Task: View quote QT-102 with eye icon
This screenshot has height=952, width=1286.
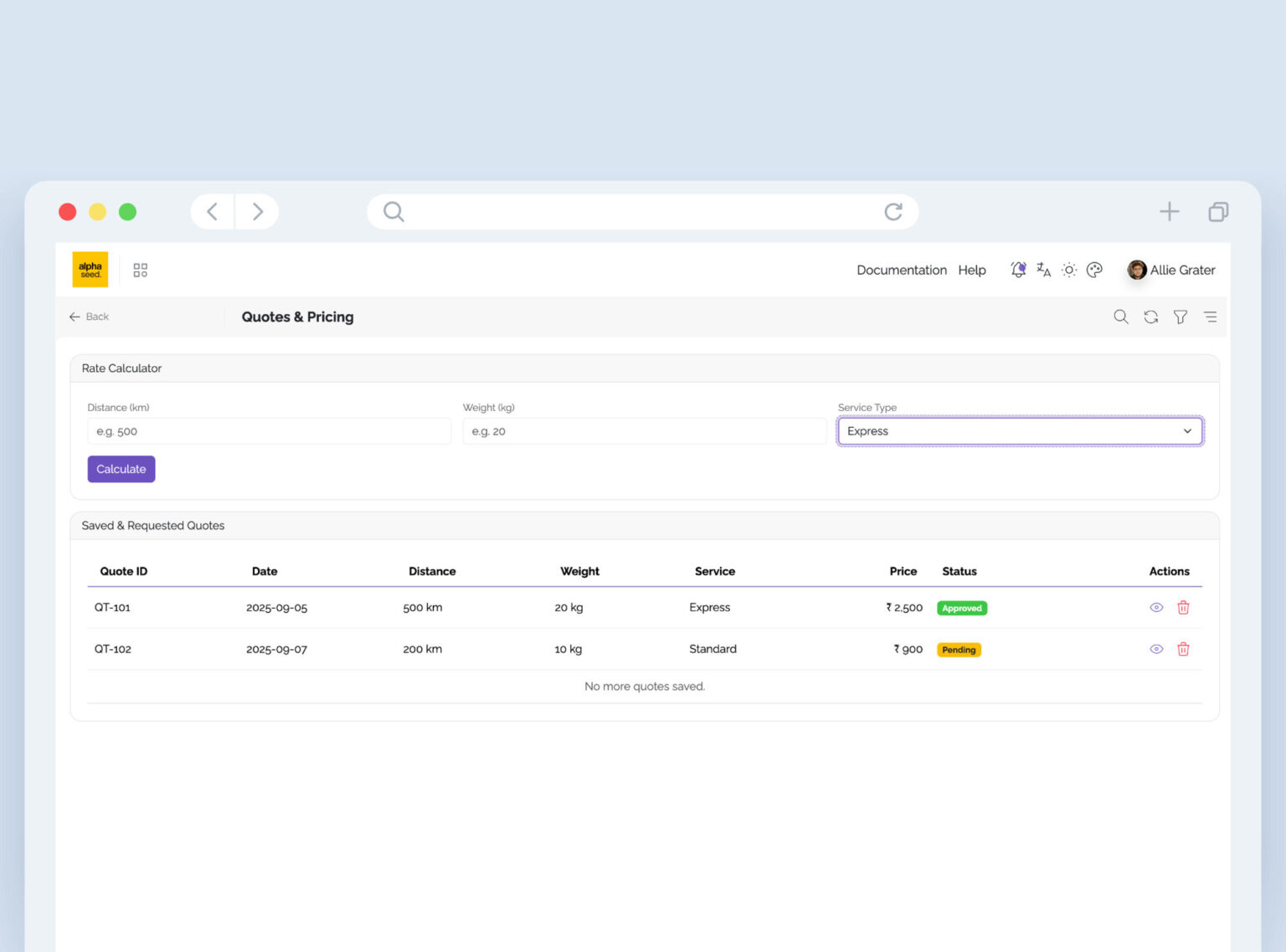Action: pyautogui.click(x=1156, y=649)
